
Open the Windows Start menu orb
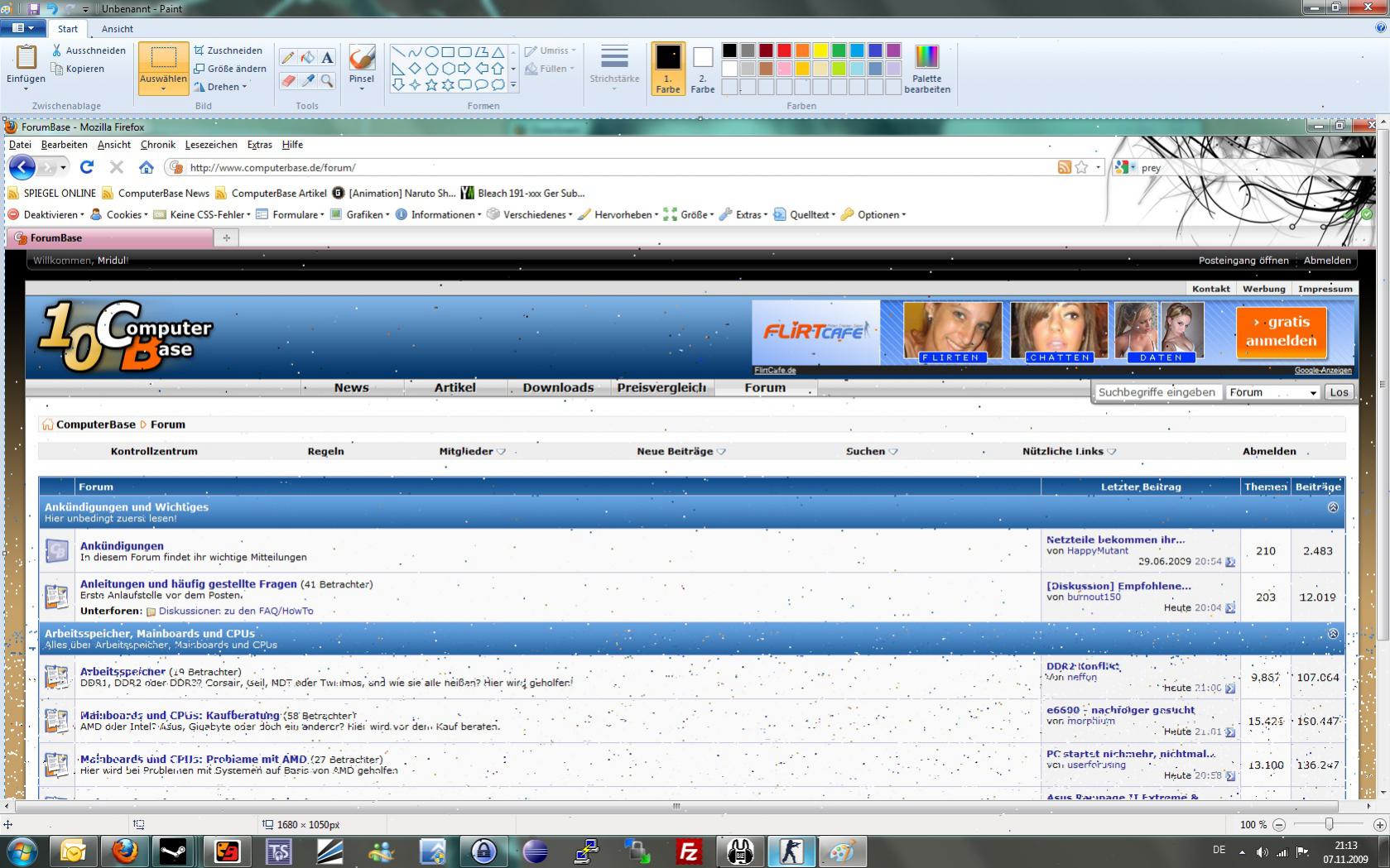tap(22, 851)
